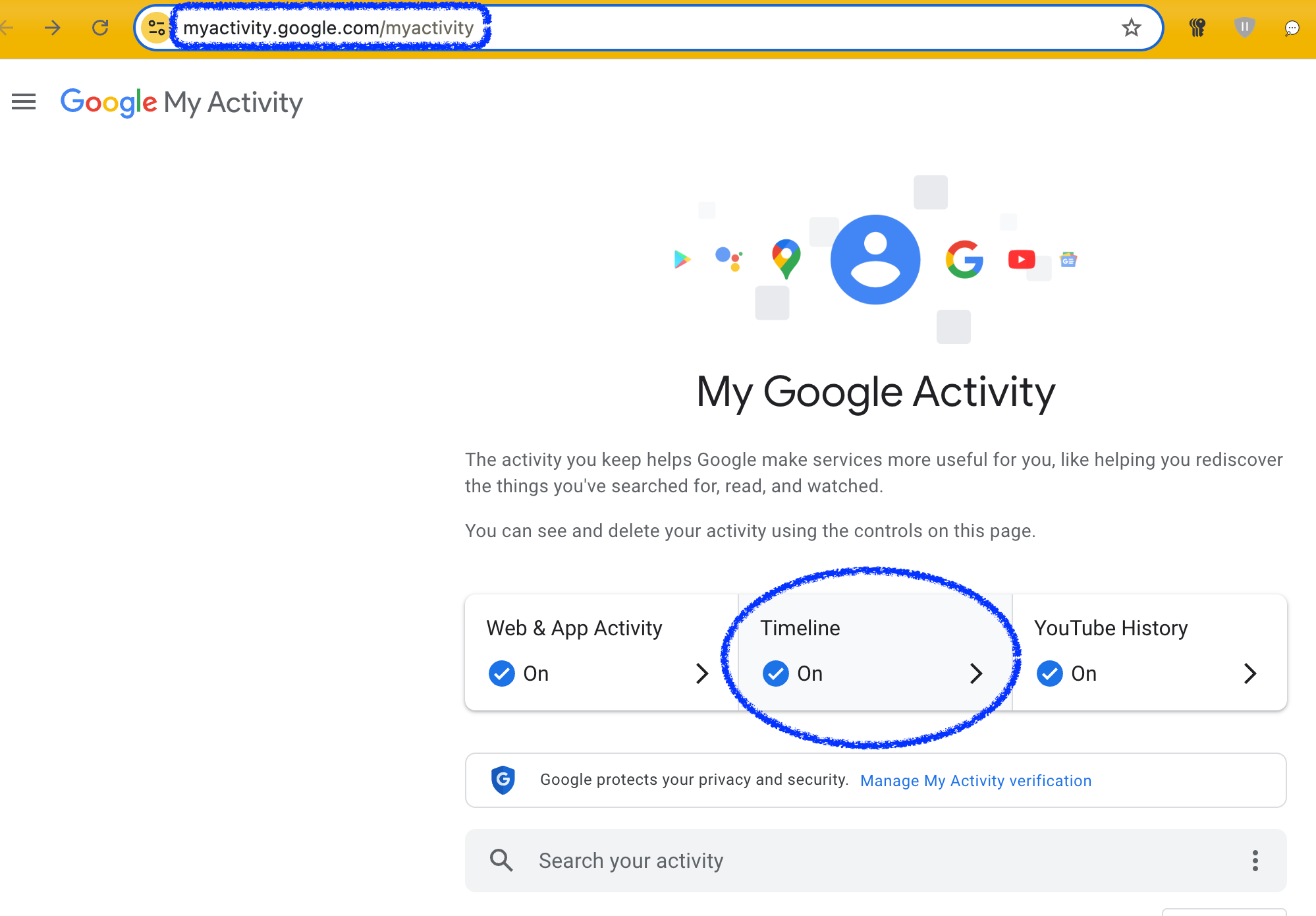Click the Google My Activity logo
The width and height of the screenshot is (1316, 916).
point(181,102)
